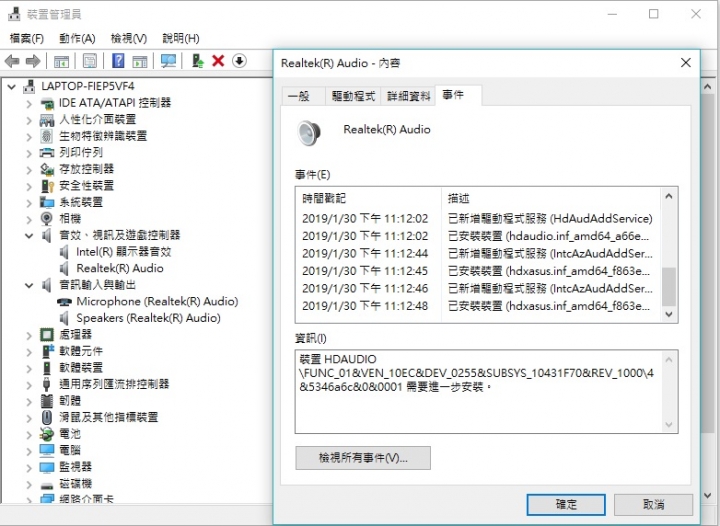This screenshot has height=526, width=720.
Task: Click the events list scrollbar up arrow
Action: coord(669,196)
